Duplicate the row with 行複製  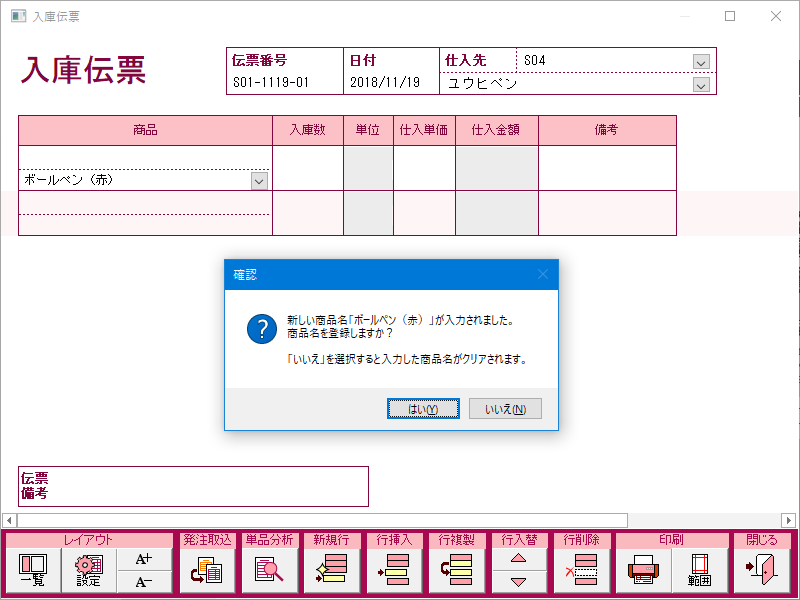point(456,570)
